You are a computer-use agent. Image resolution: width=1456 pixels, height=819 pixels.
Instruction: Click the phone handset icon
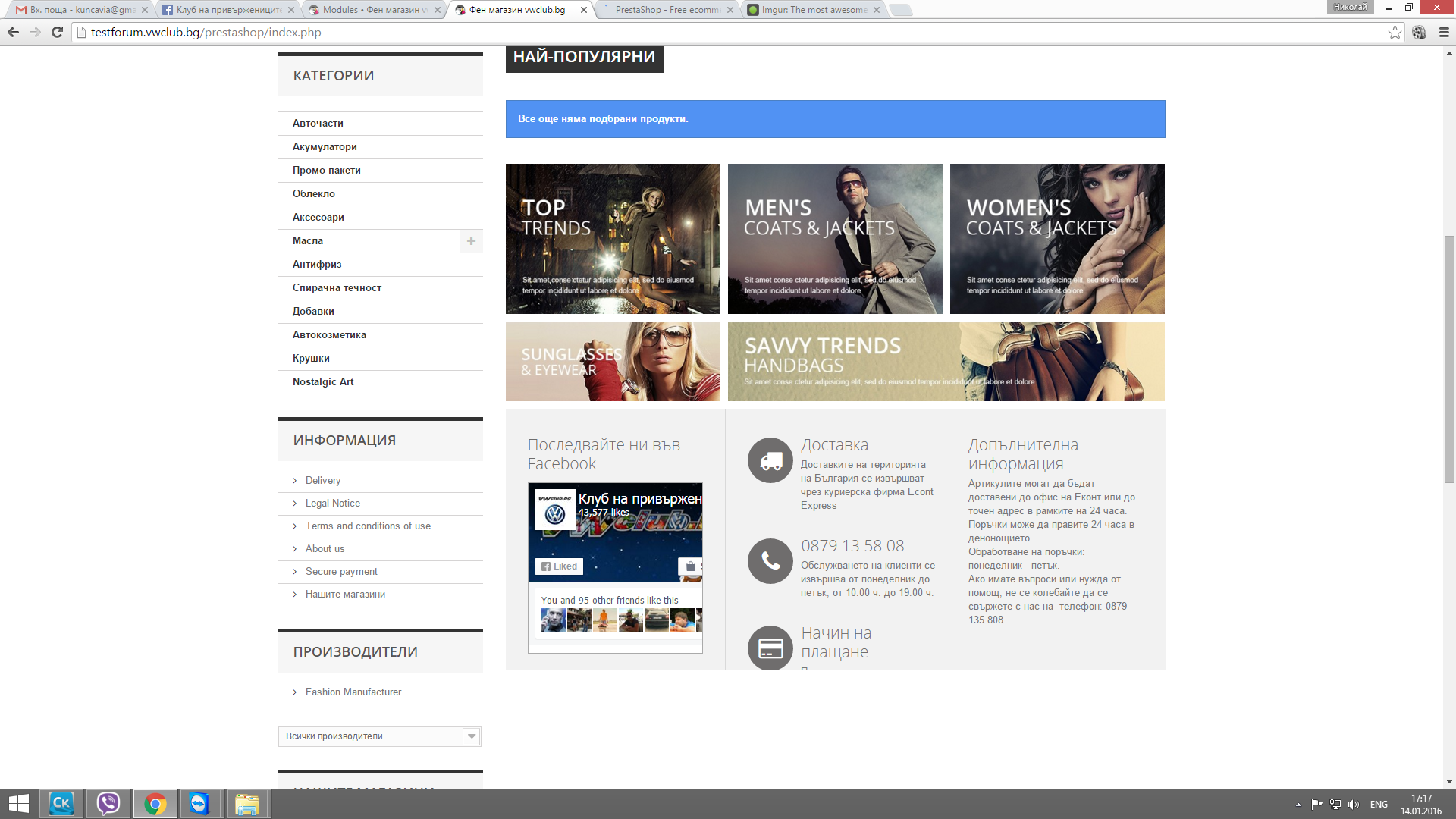coord(770,561)
